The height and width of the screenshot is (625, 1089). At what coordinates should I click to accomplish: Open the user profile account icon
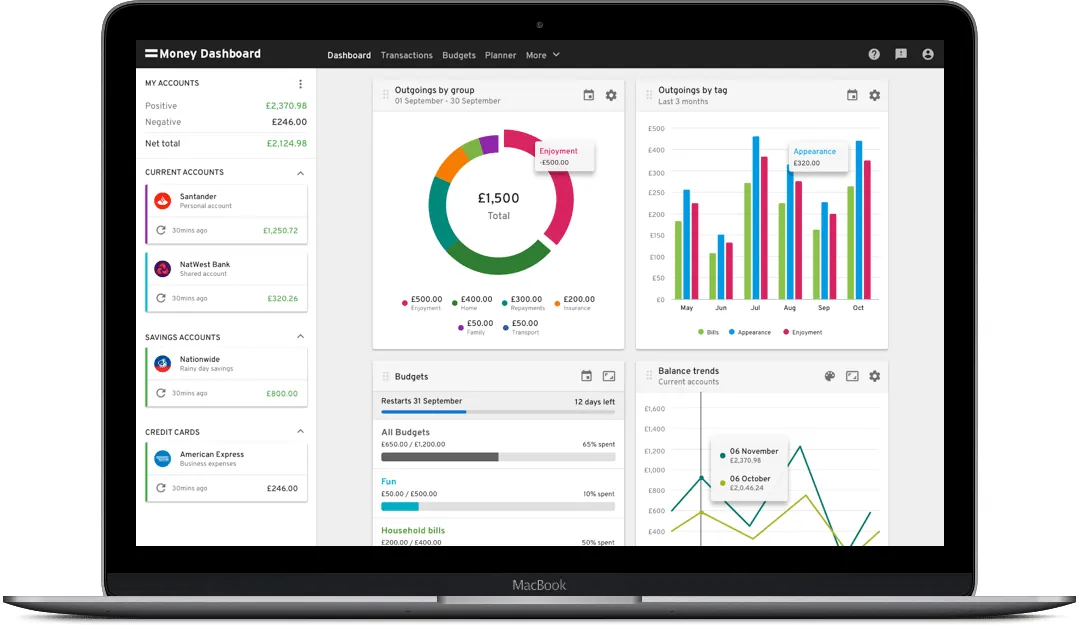pos(928,55)
